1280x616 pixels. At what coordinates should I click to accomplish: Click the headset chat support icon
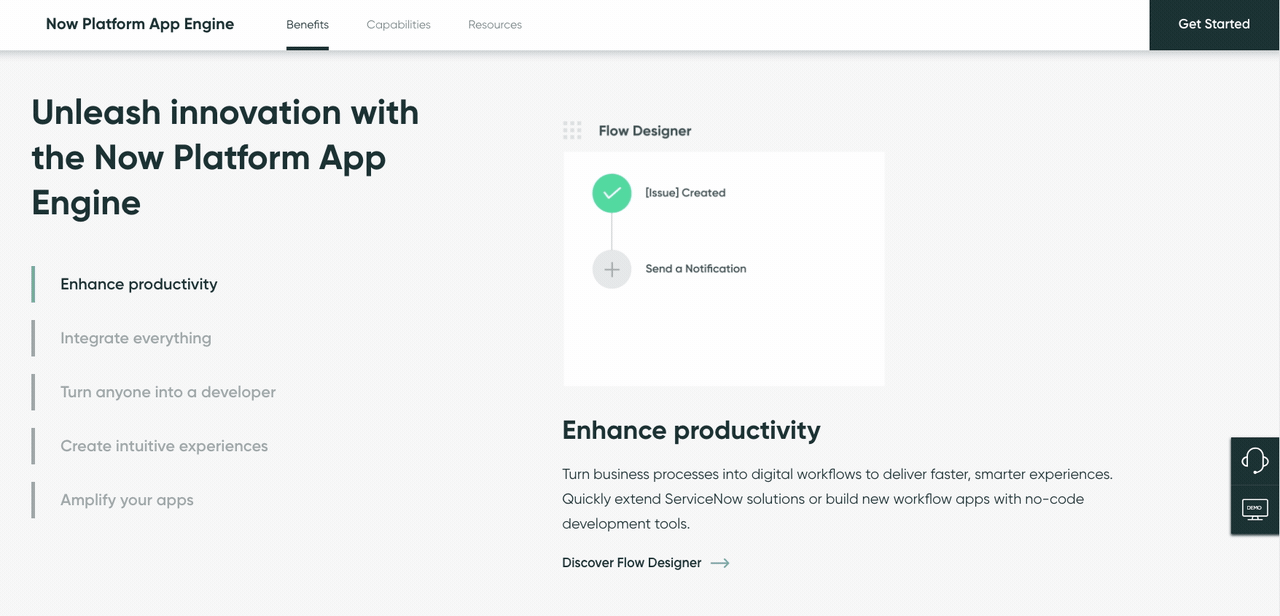pos(1254,460)
